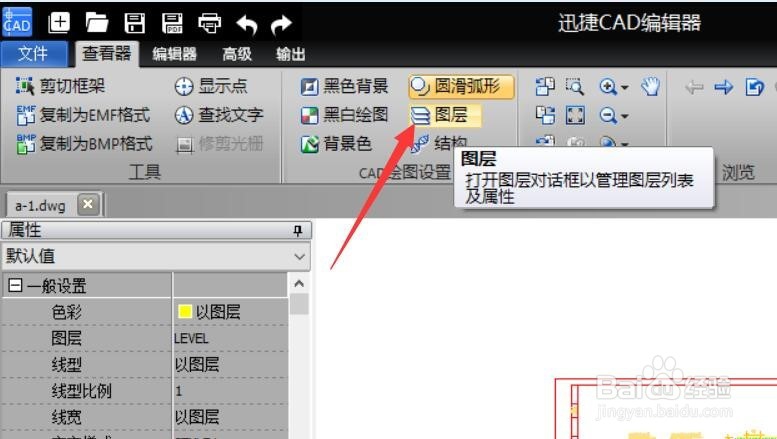Switch to the 输出 ribbon tab

tap(290, 54)
